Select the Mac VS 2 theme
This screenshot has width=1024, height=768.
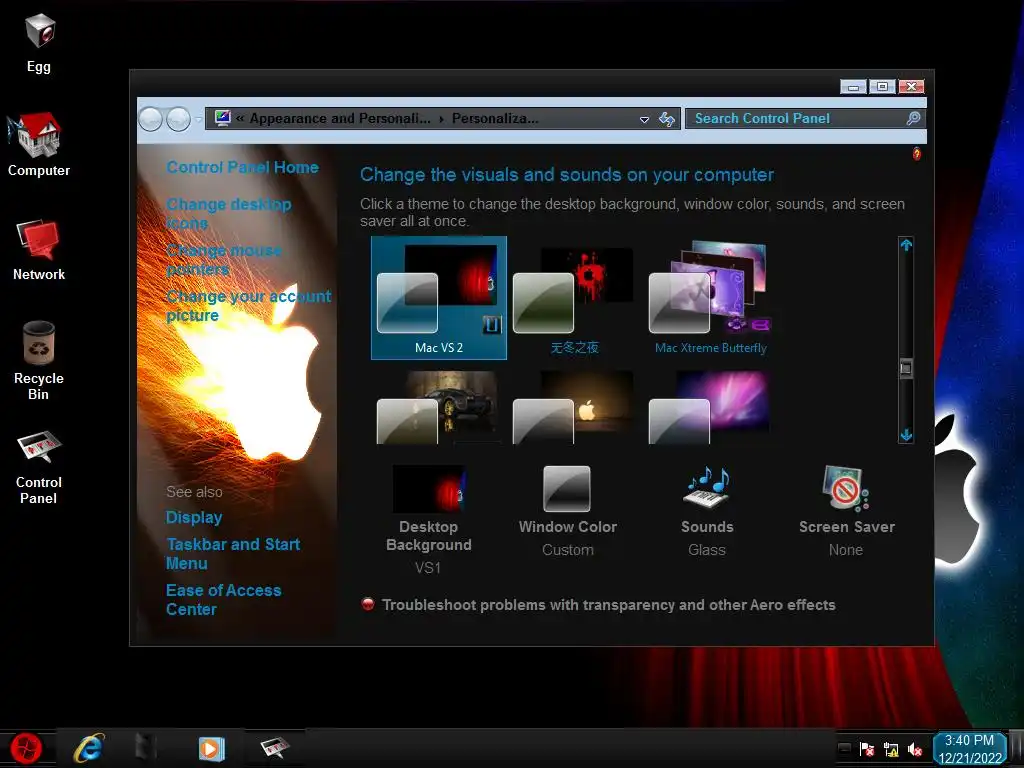click(439, 298)
